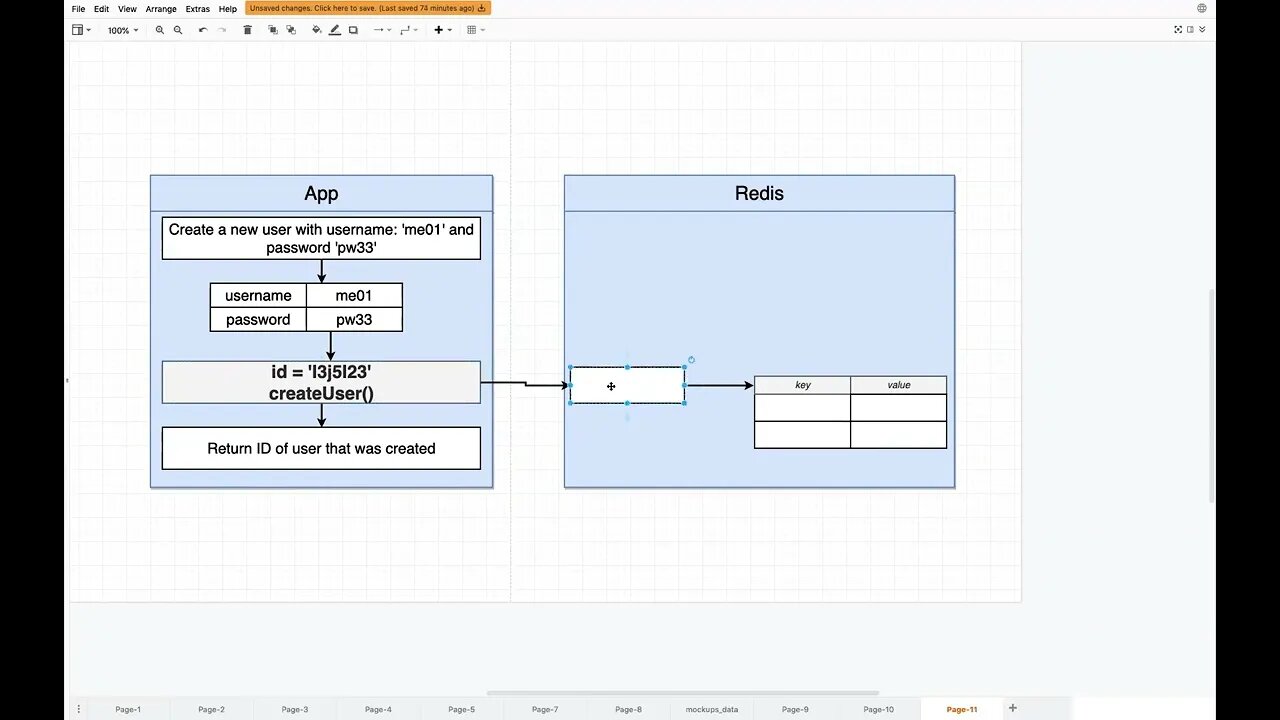Image resolution: width=1280 pixels, height=720 pixels.
Task: Open the View menu
Action: pyautogui.click(x=127, y=8)
